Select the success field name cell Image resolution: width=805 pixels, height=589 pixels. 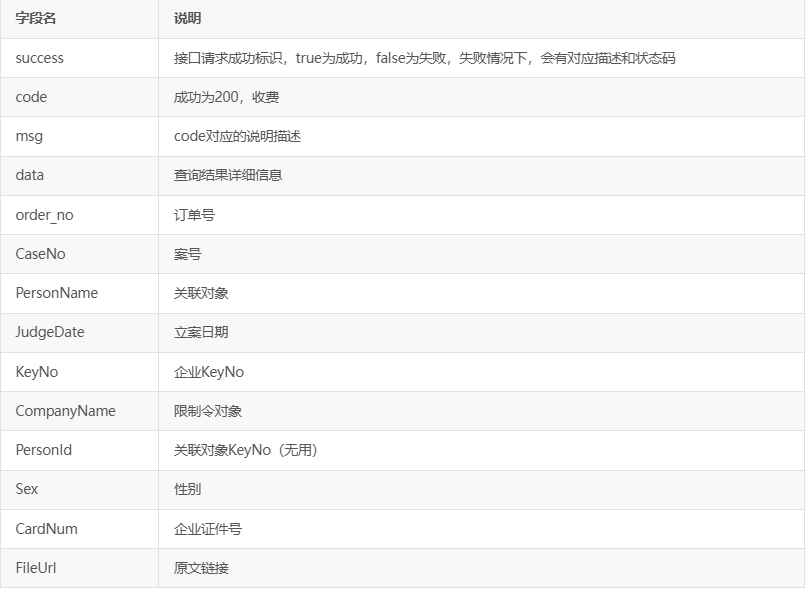click(x=40, y=58)
